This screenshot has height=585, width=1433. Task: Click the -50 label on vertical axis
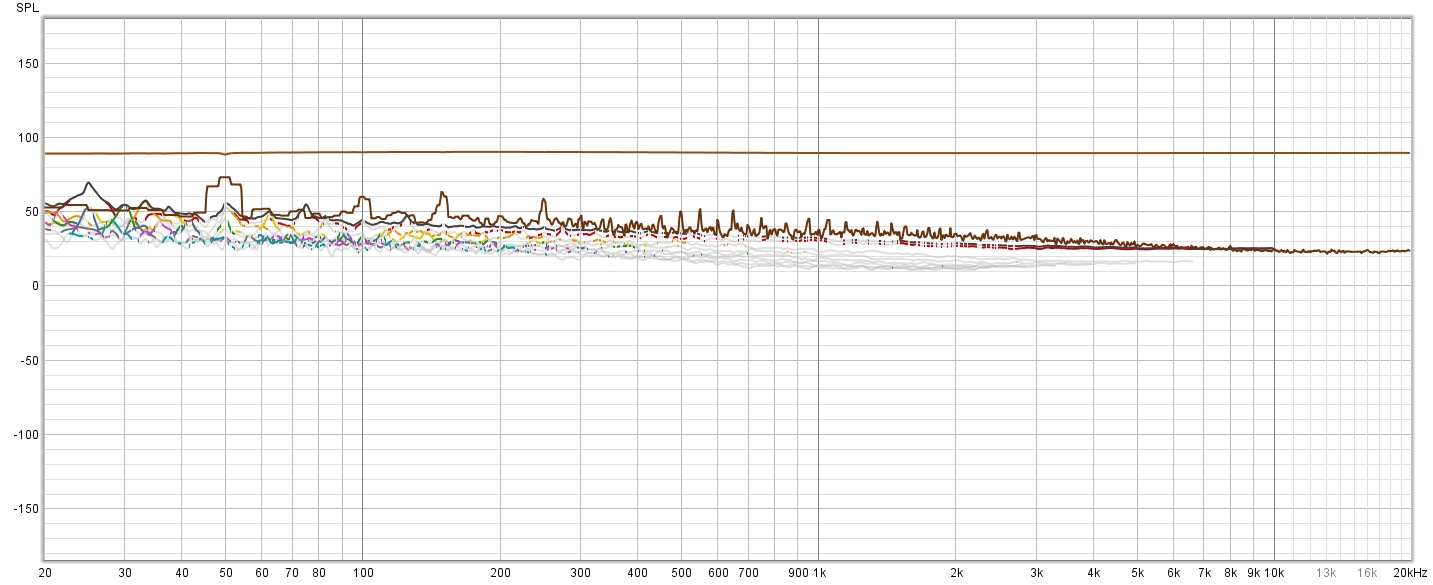click(x=30, y=360)
